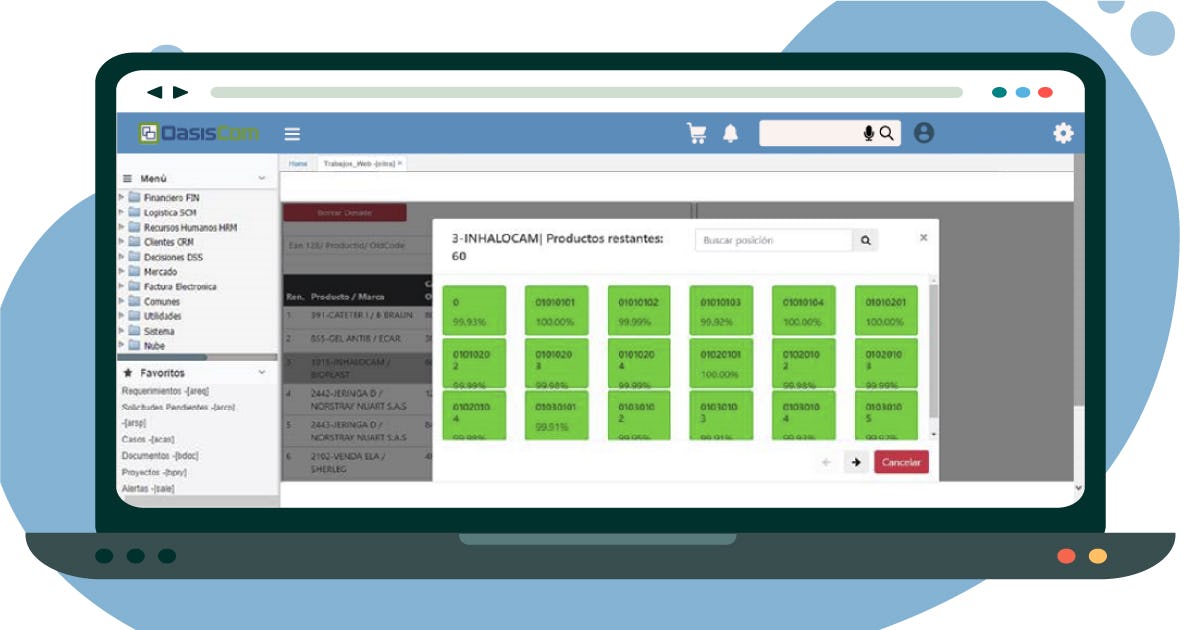The height and width of the screenshot is (630, 1200).
Task: Click the Ean 128/ Productid/ OldCode field
Action: pos(358,246)
